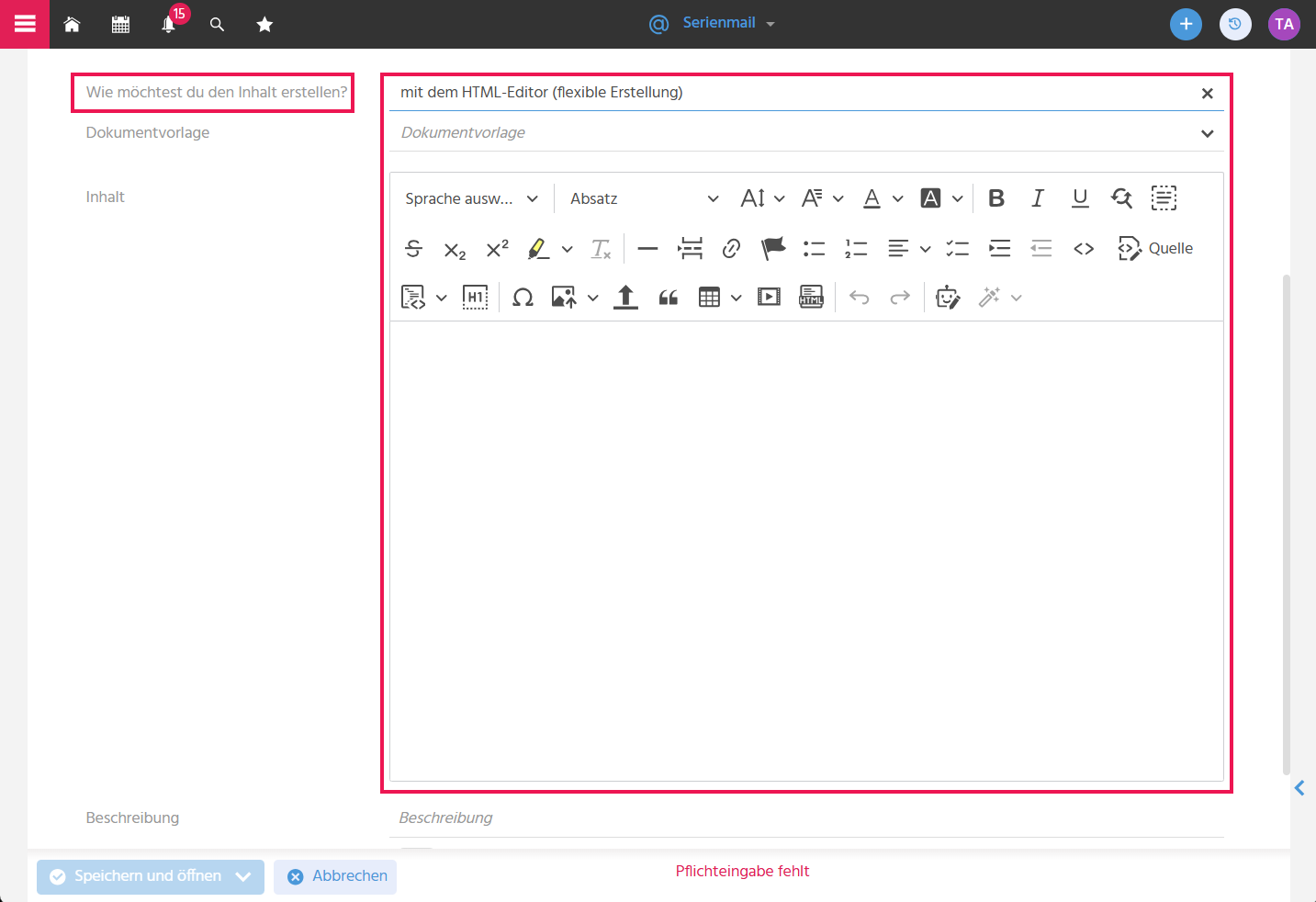Expand the Dokumentvorlage dropdown
Image resolution: width=1316 pixels, height=902 pixels.
click(1208, 133)
